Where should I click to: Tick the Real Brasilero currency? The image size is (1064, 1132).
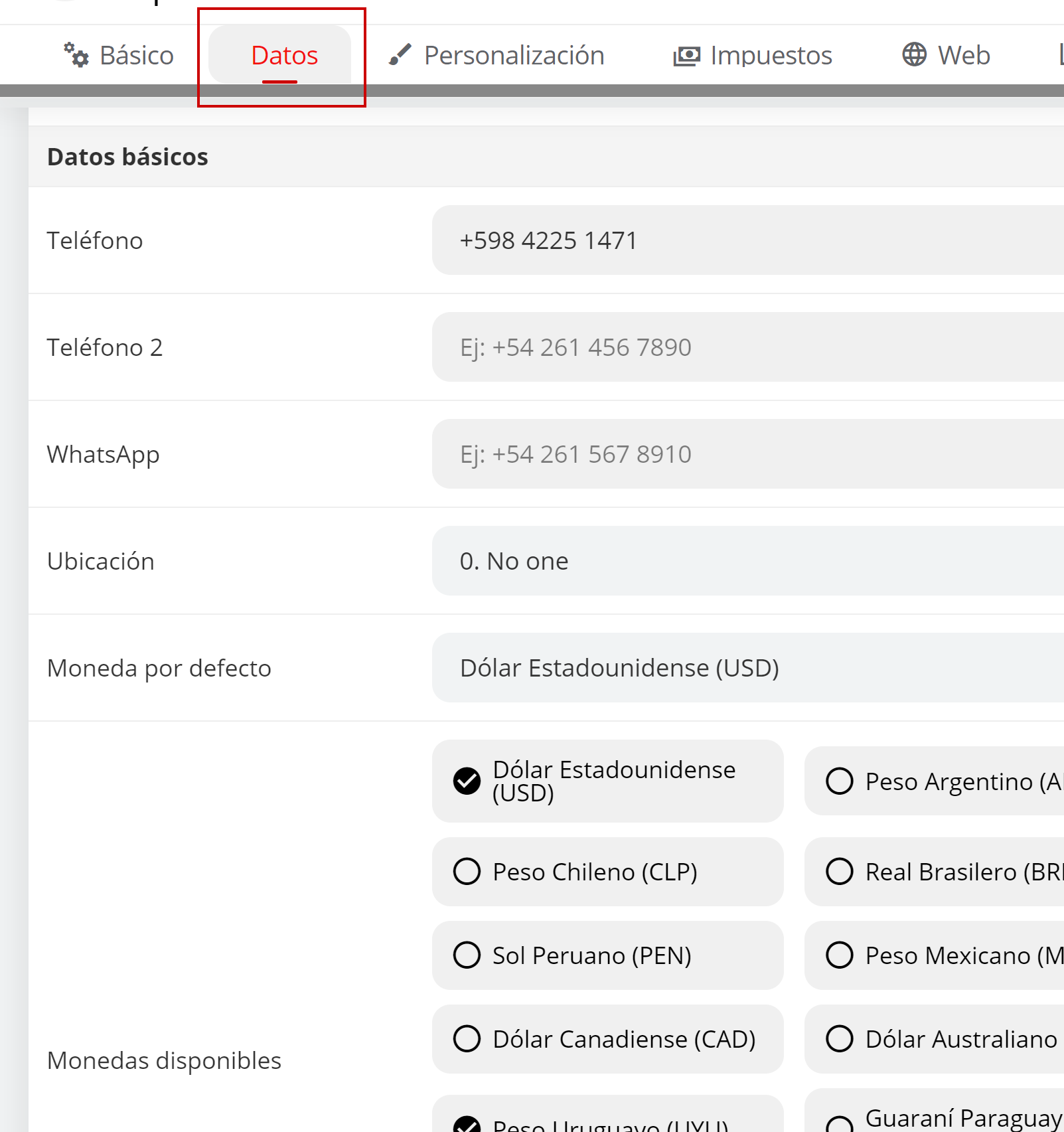click(x=840, y=871)
